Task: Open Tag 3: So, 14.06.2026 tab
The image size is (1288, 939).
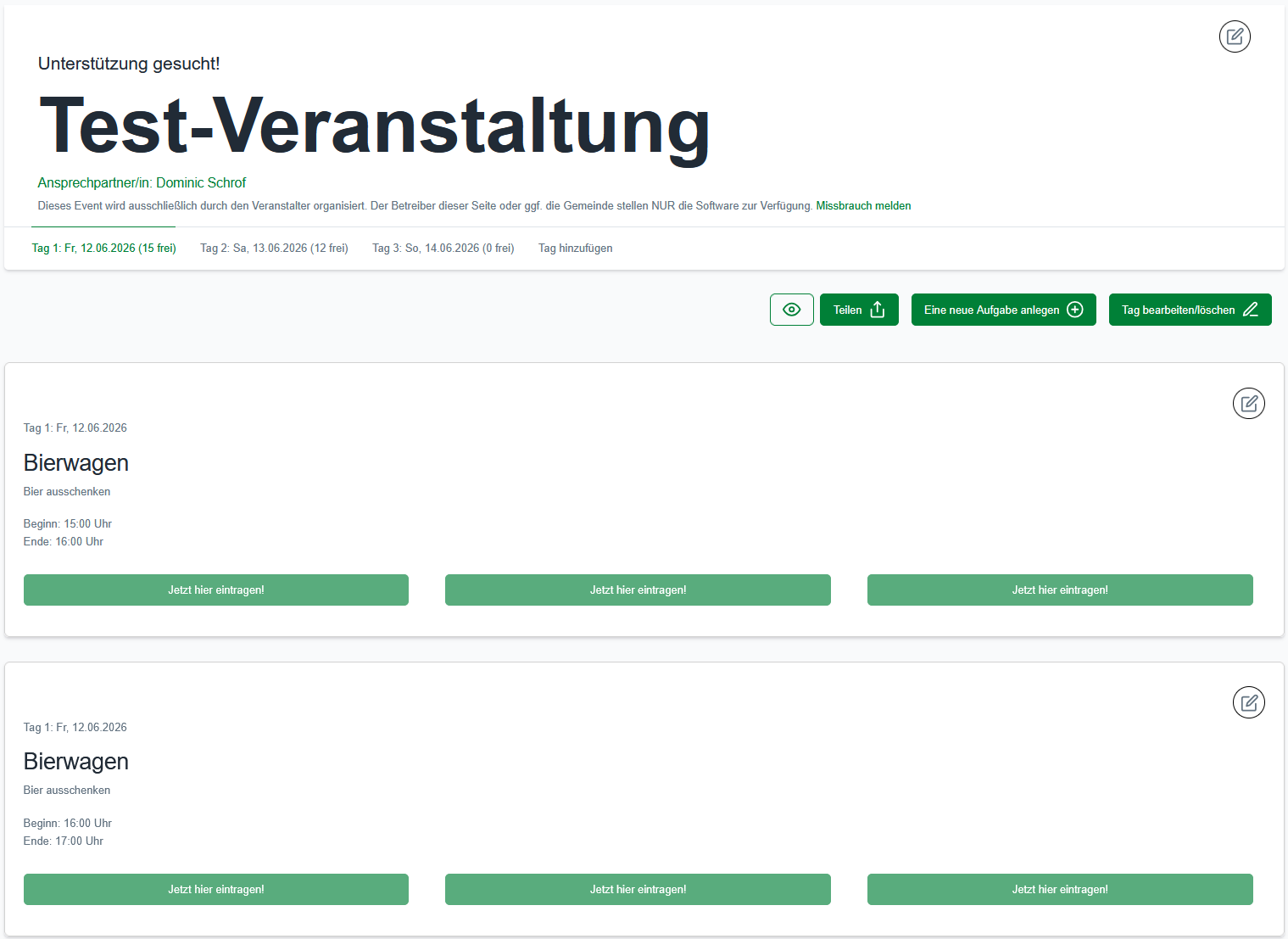Action: coord(443,249)
